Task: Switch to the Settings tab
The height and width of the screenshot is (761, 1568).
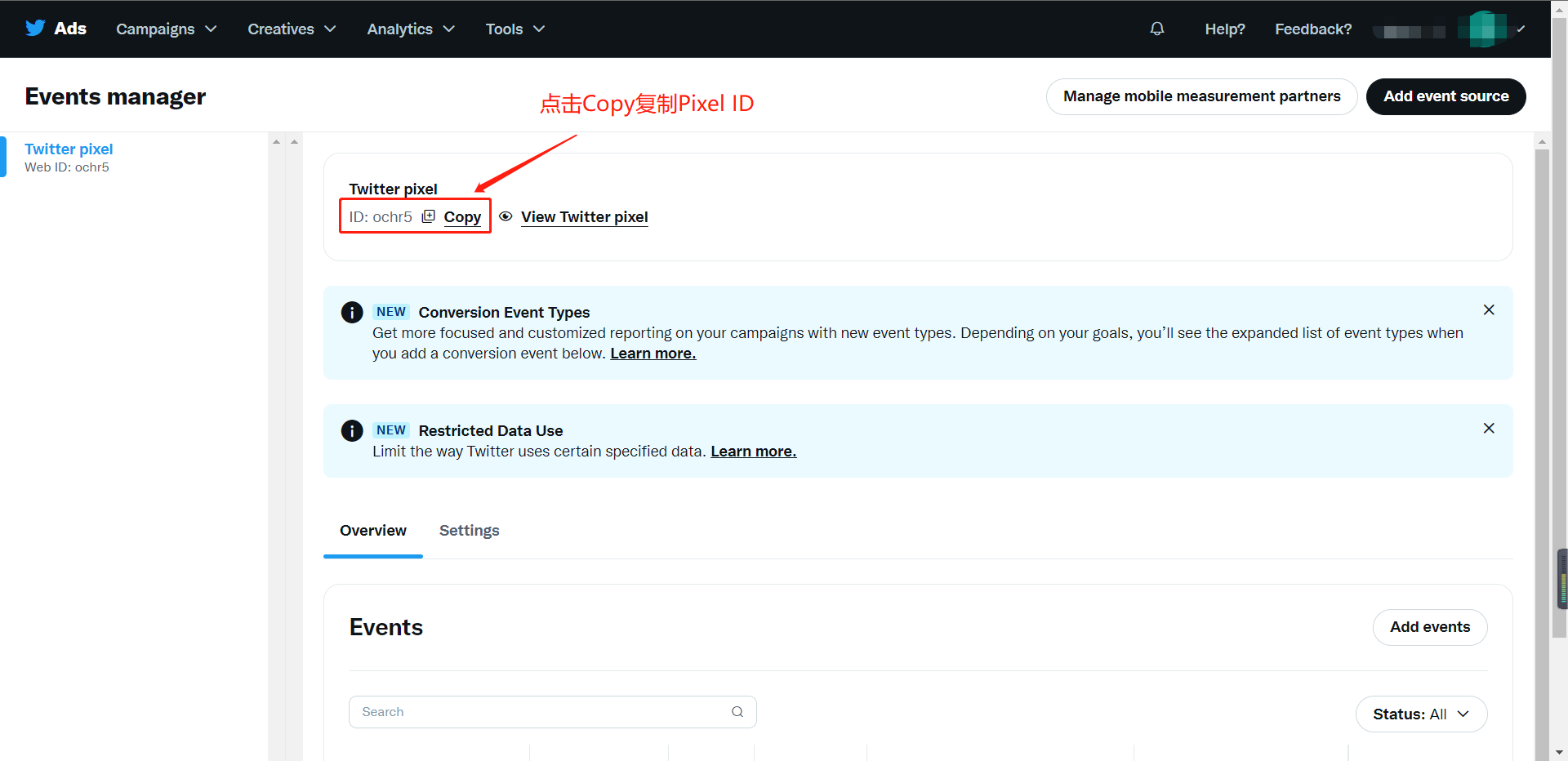Action: click(x=469, y=531)
